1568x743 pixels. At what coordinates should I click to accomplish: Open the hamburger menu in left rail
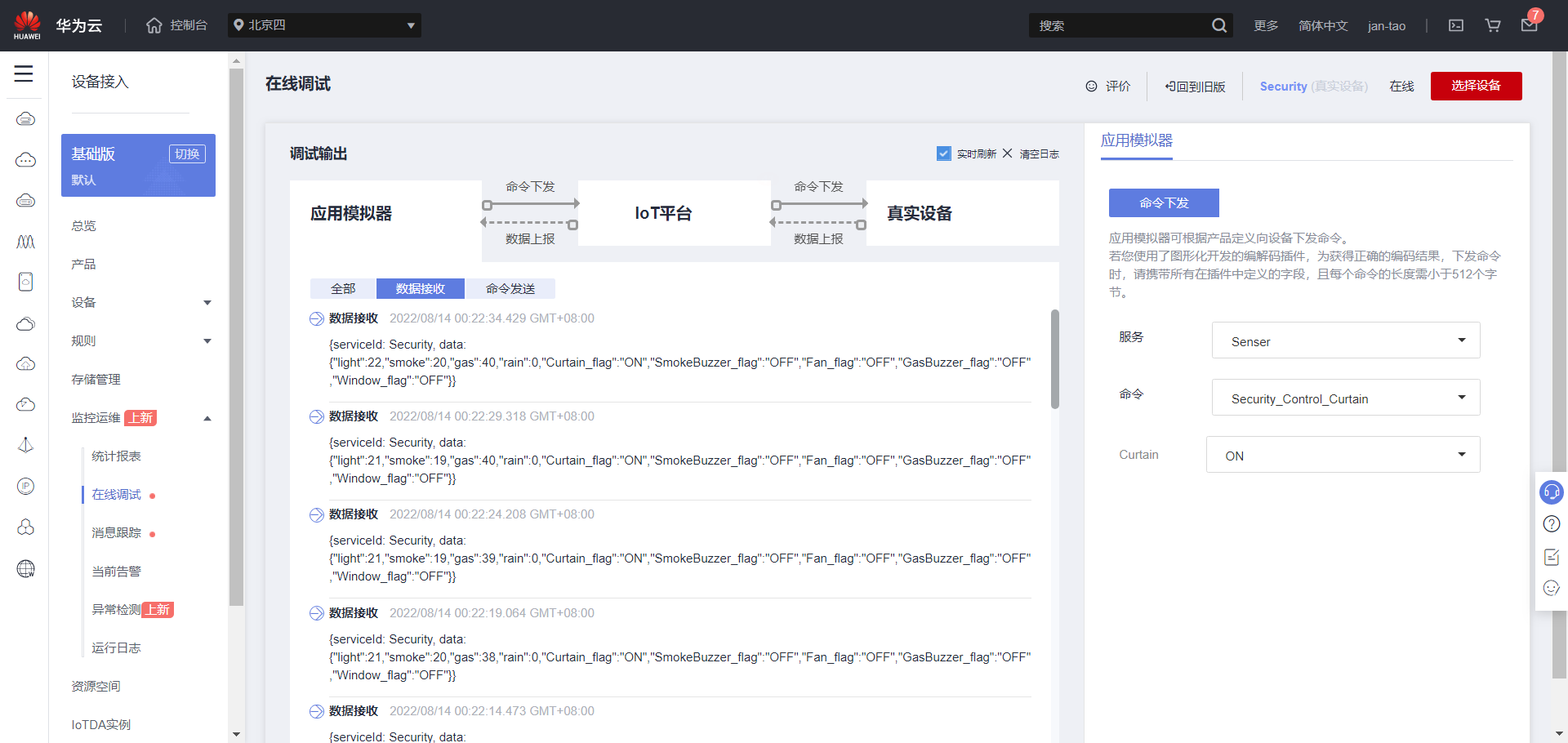pos(24,73)
